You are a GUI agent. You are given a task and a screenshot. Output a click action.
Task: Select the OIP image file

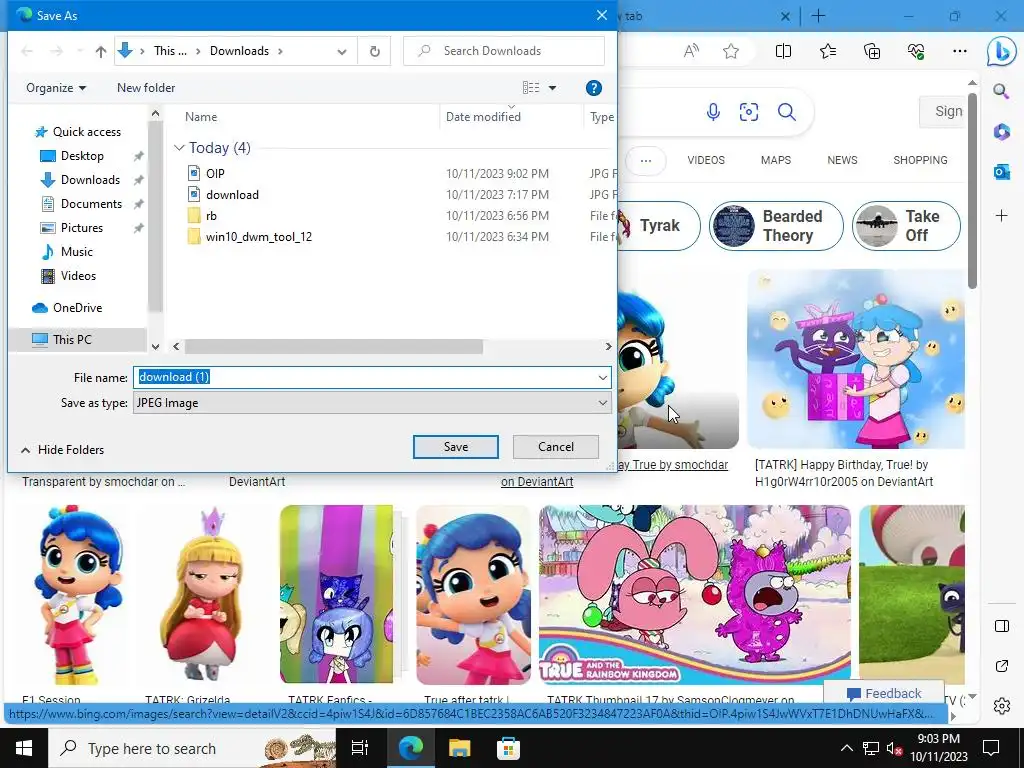(215, 174)
